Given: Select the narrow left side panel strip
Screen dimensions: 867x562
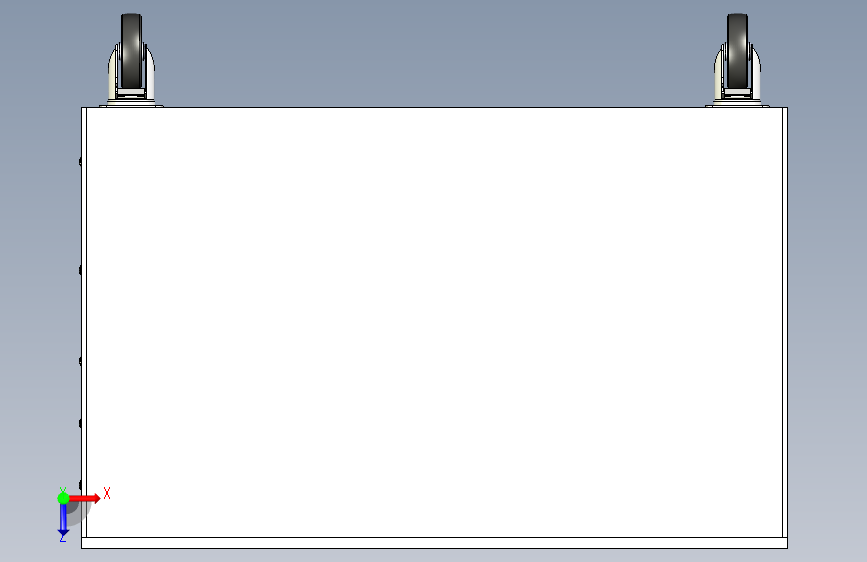Looking at the screenshot, I should point(84,322).
